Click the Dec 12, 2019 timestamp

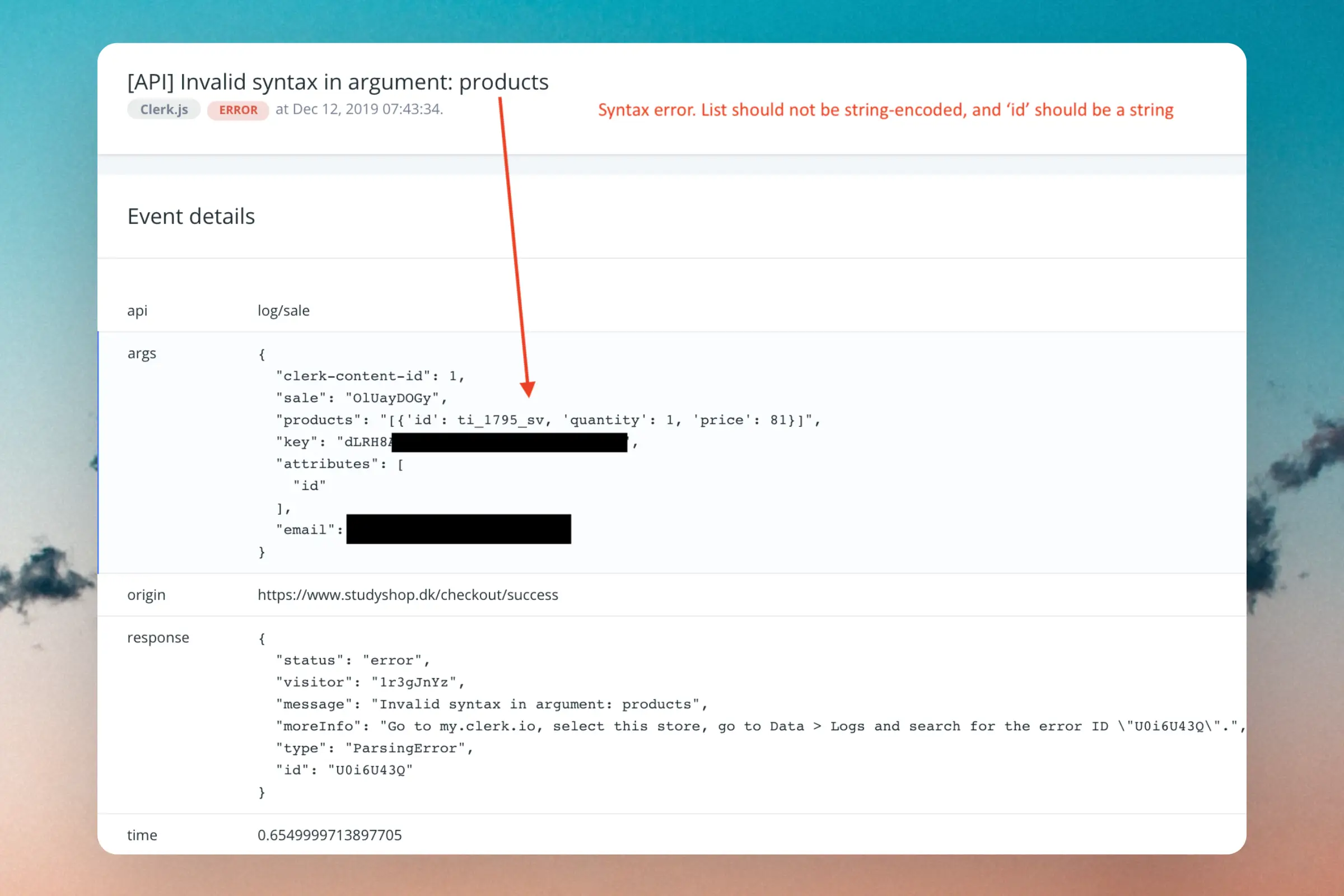tap(359, 109)
